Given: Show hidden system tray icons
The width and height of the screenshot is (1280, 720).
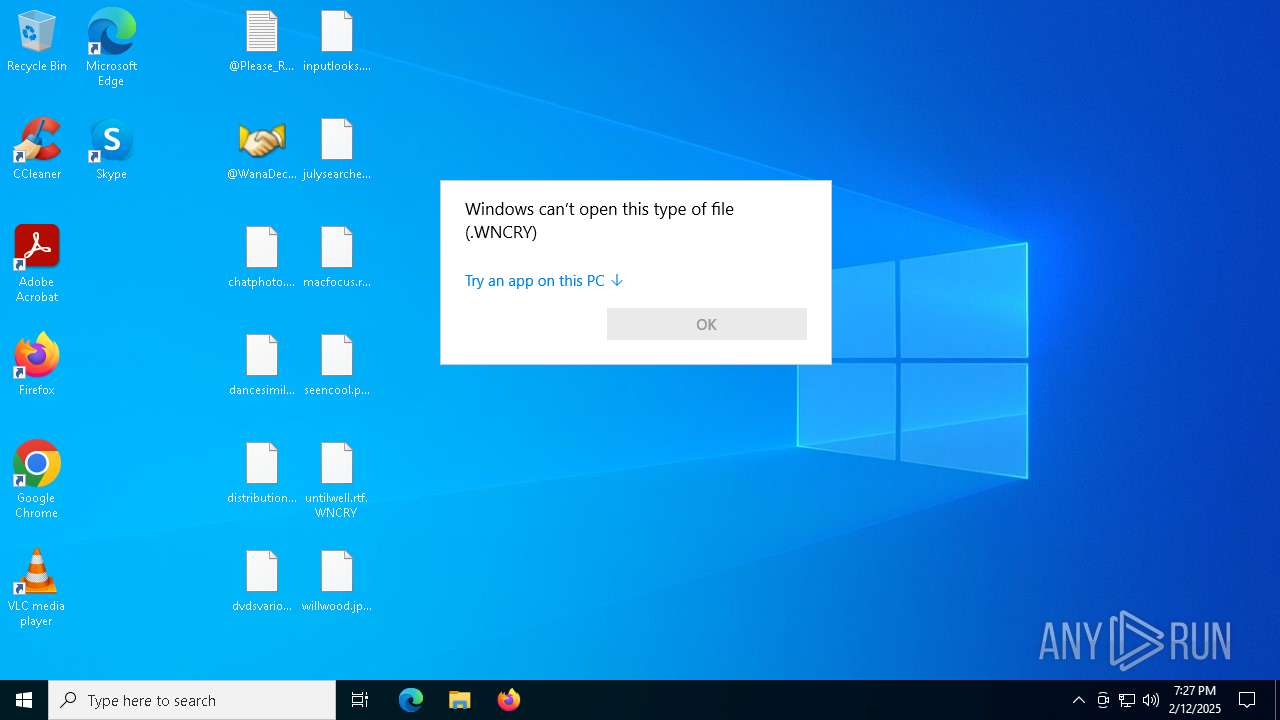Looking at the screenshot, I should click(1078, 700).
